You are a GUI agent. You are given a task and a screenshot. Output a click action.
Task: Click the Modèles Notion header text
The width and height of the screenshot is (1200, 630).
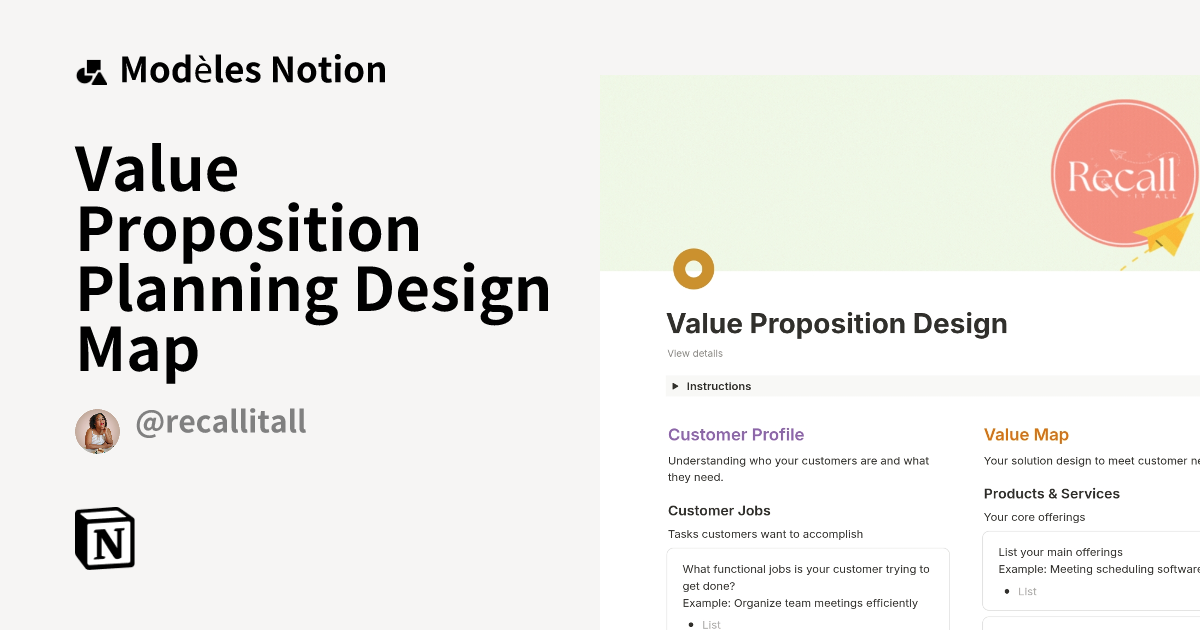point(252,69)
